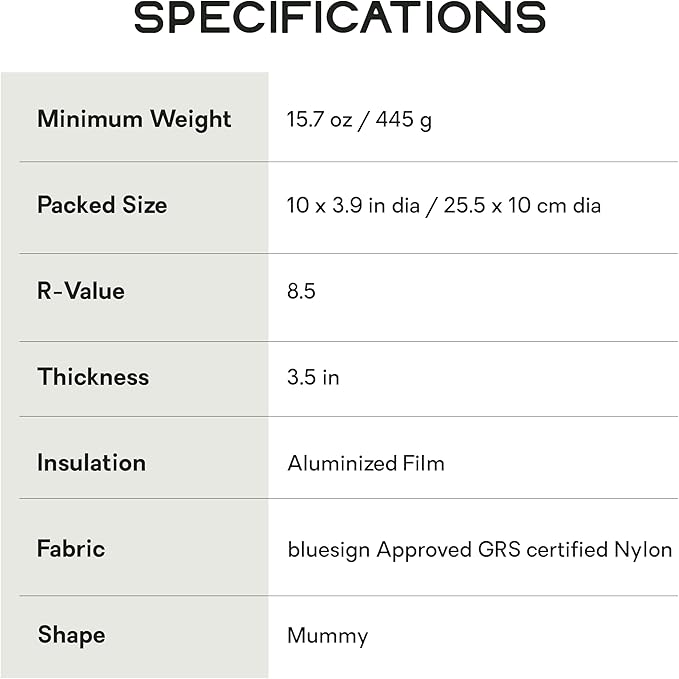Select the Insulation label

click(x=91, y=463)
